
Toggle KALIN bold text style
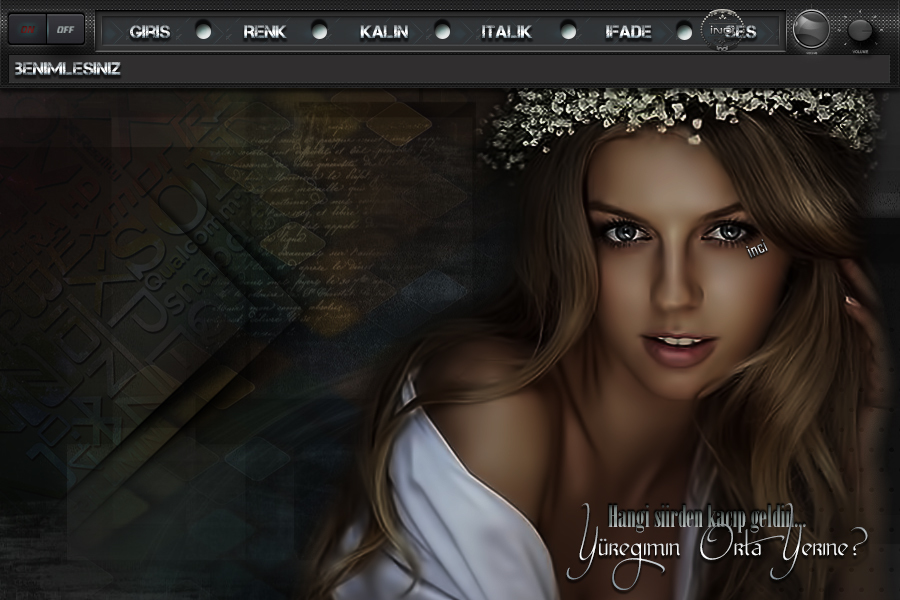tap(384, 32)
